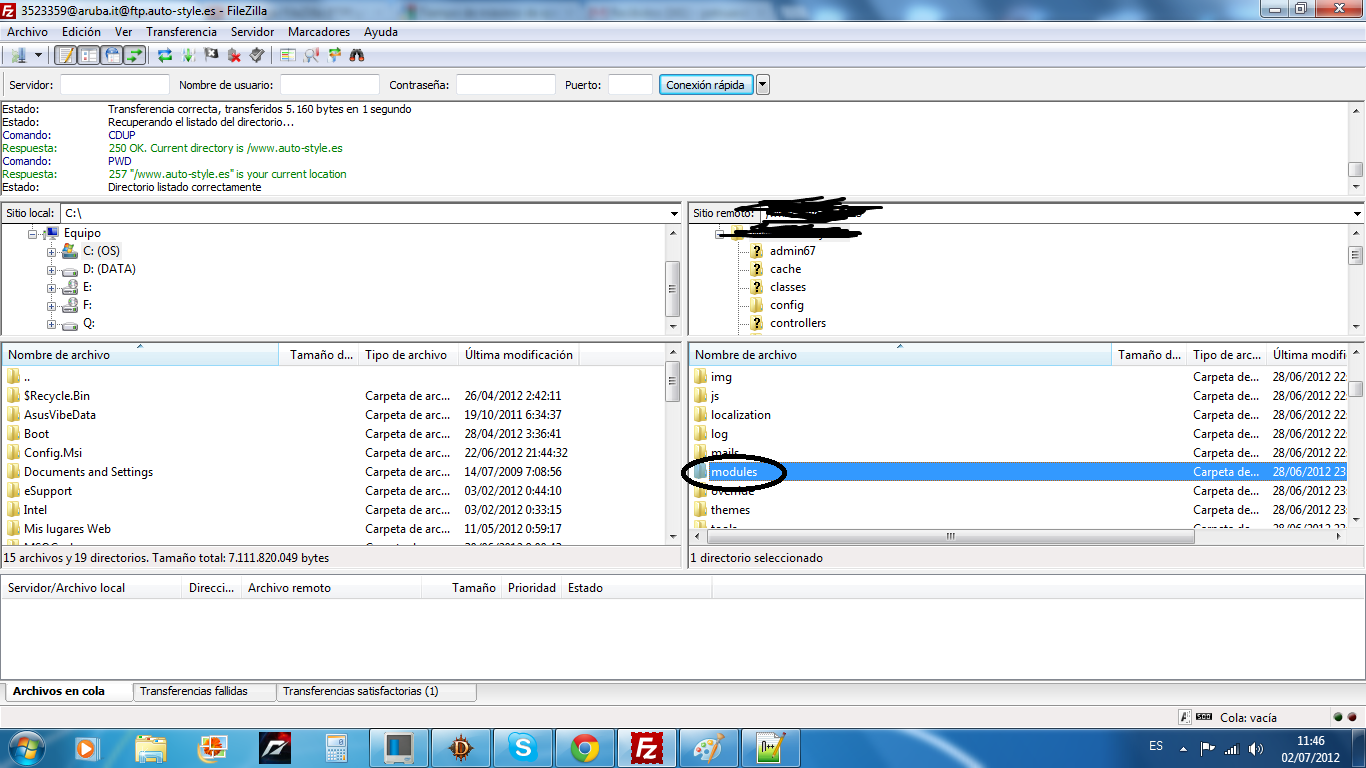
Task: Click the Servidor input field
Action: point(115,85)
